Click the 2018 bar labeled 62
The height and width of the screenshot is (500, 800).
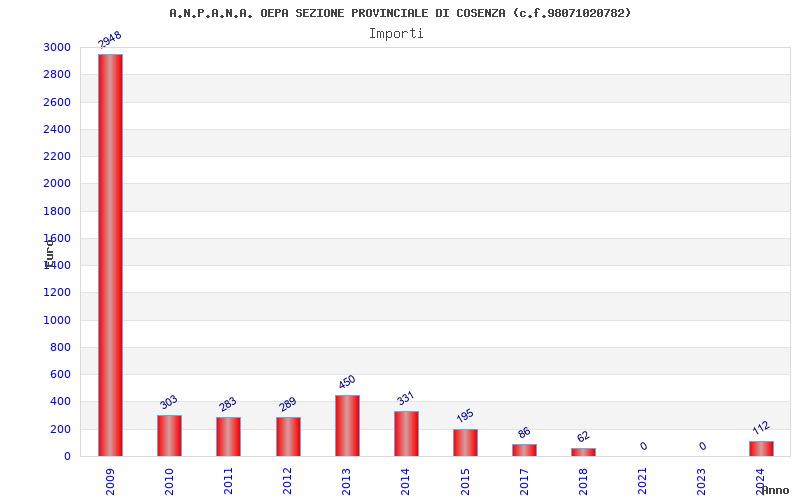pos(584,452)
